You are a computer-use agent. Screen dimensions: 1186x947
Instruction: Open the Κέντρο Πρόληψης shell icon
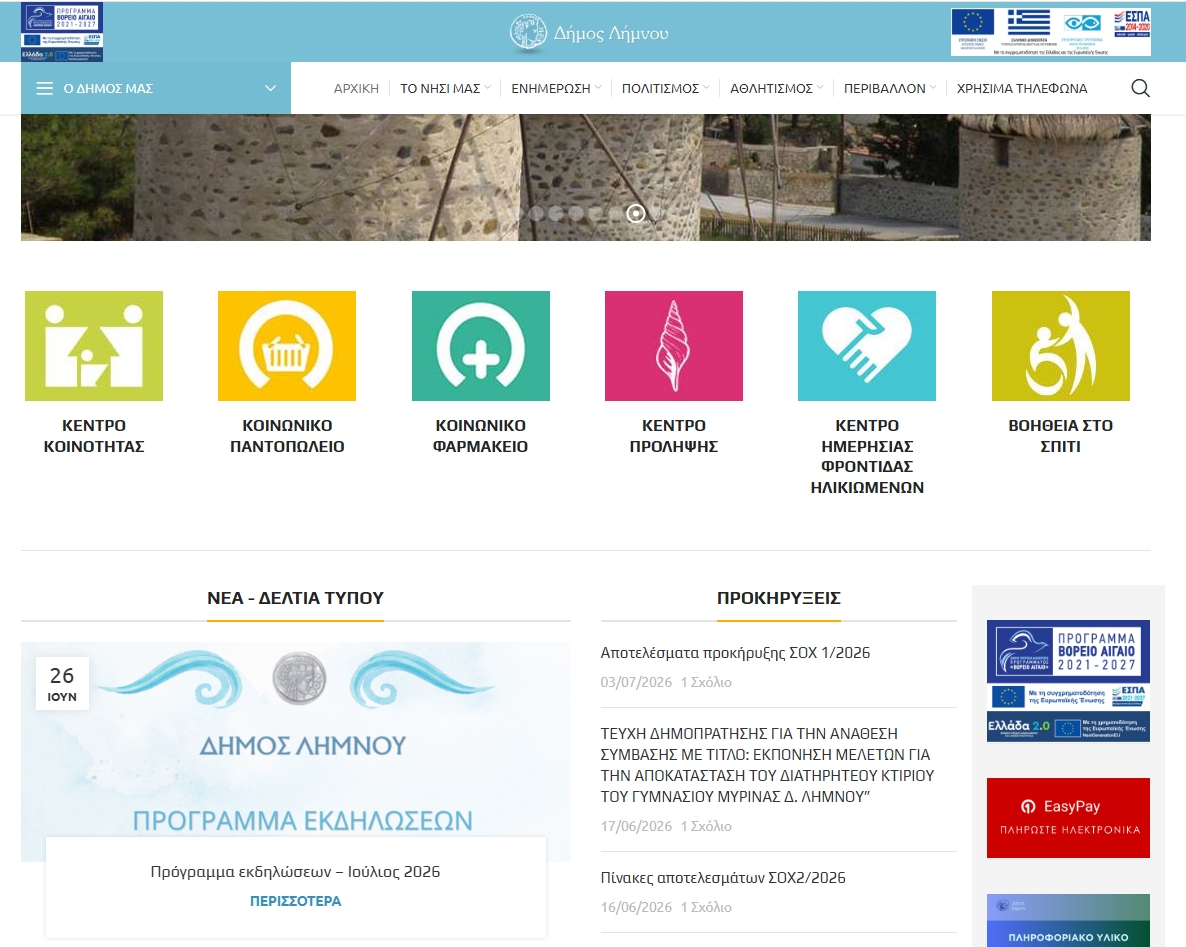(x=674, y=346)
